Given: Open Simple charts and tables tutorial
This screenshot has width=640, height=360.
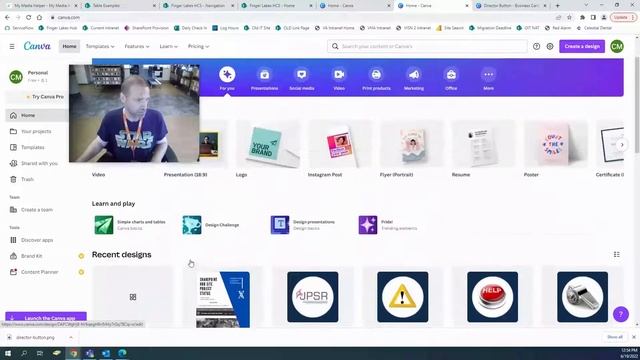Looking at the screenshot, I should (130, 225).
